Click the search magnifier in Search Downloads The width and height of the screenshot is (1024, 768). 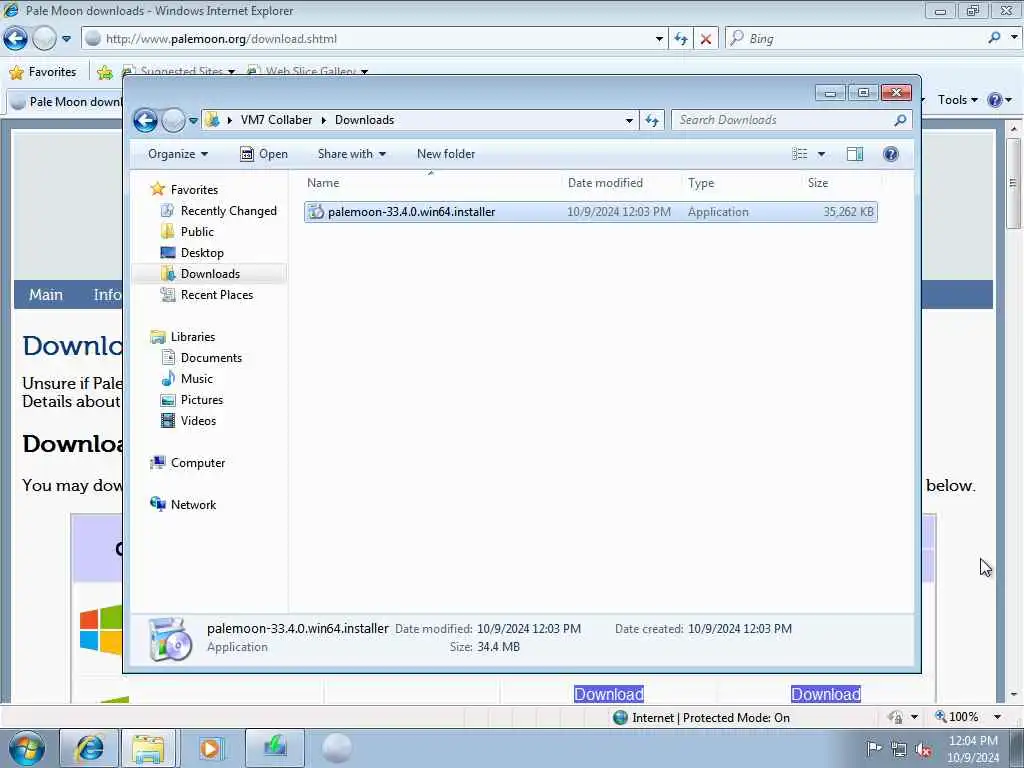(x=900, y=120)
